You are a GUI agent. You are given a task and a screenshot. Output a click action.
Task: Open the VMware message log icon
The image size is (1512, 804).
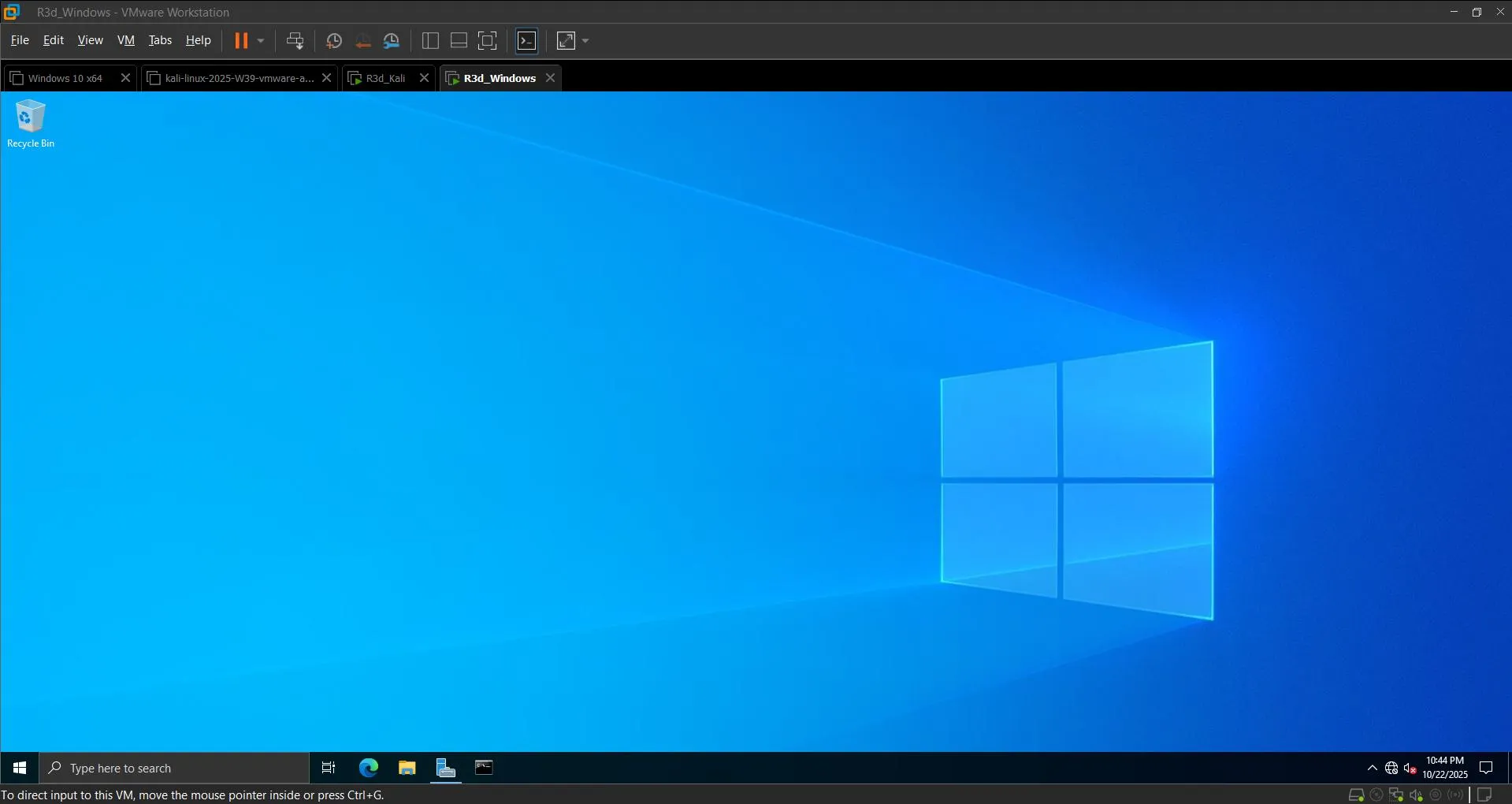click(1484, 795)
